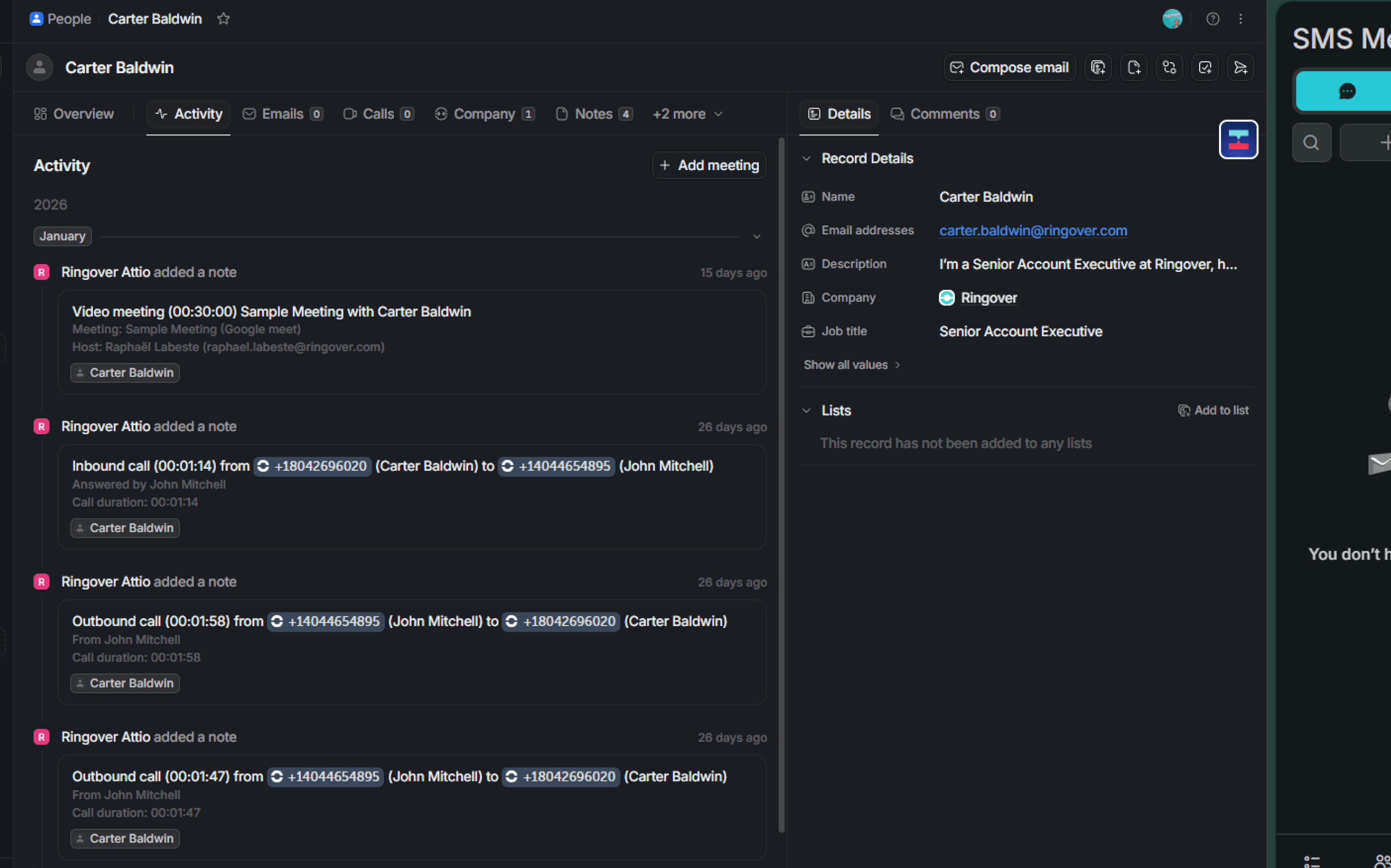Click the add note icon button

click(x=1133, y=68)
